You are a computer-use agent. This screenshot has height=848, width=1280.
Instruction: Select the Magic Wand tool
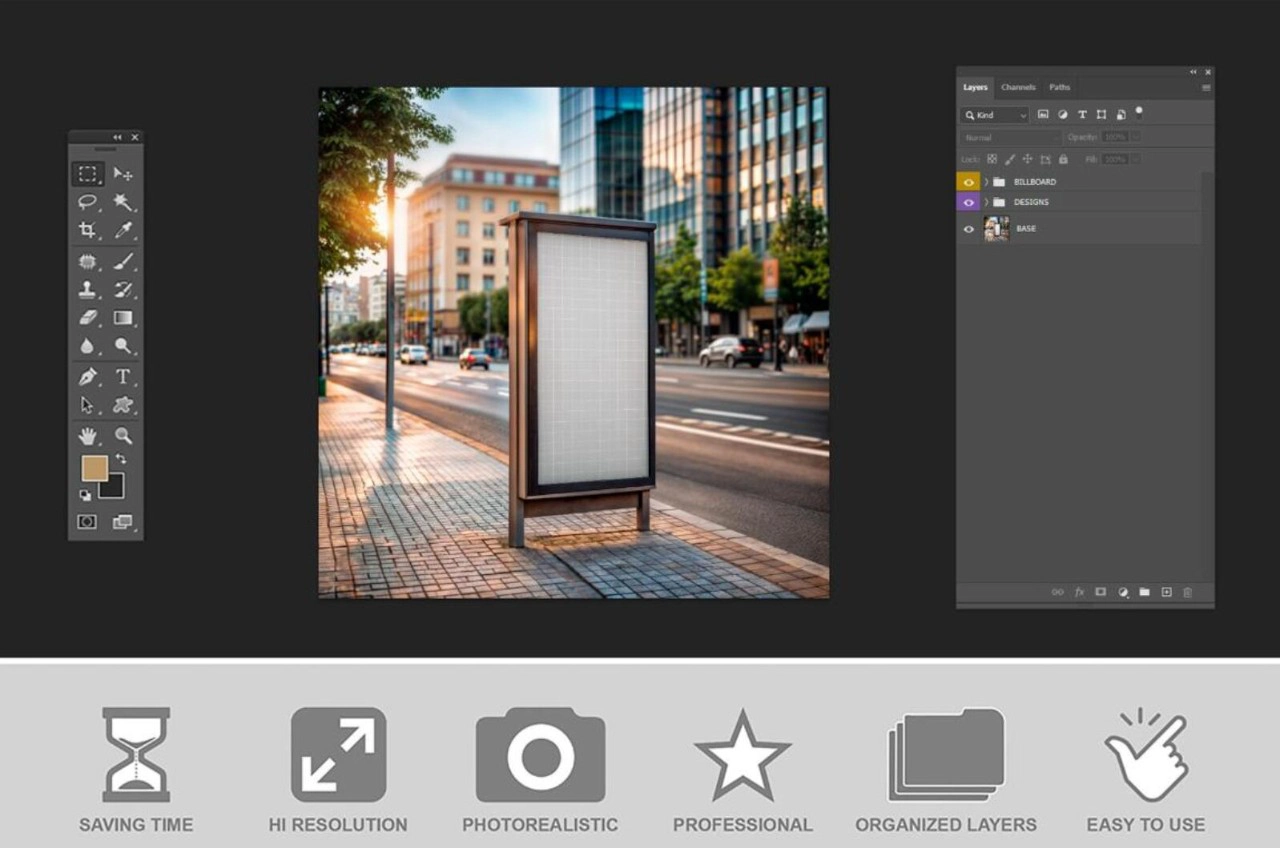(x=123, y=202)
